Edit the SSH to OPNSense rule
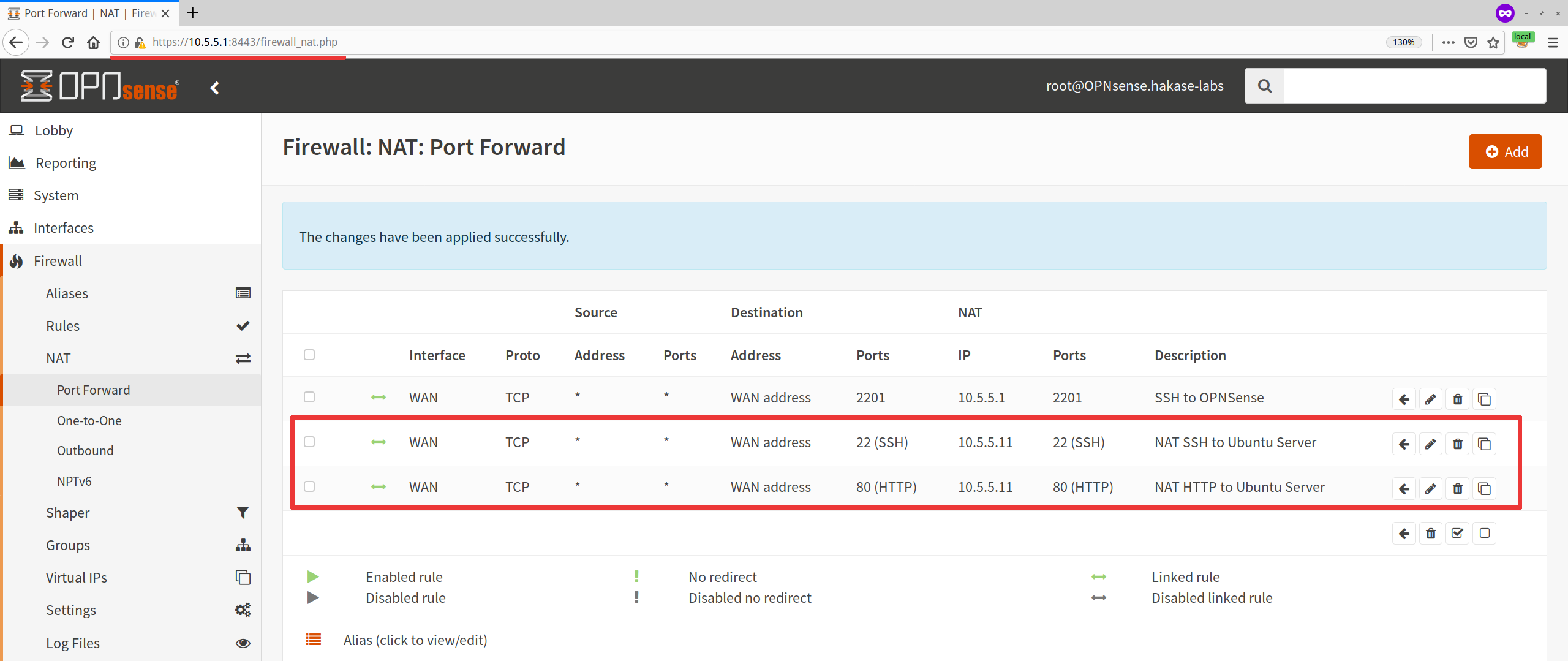Image resolution: width=1568 pixels, height=661 pixels. click(1430, 399)
